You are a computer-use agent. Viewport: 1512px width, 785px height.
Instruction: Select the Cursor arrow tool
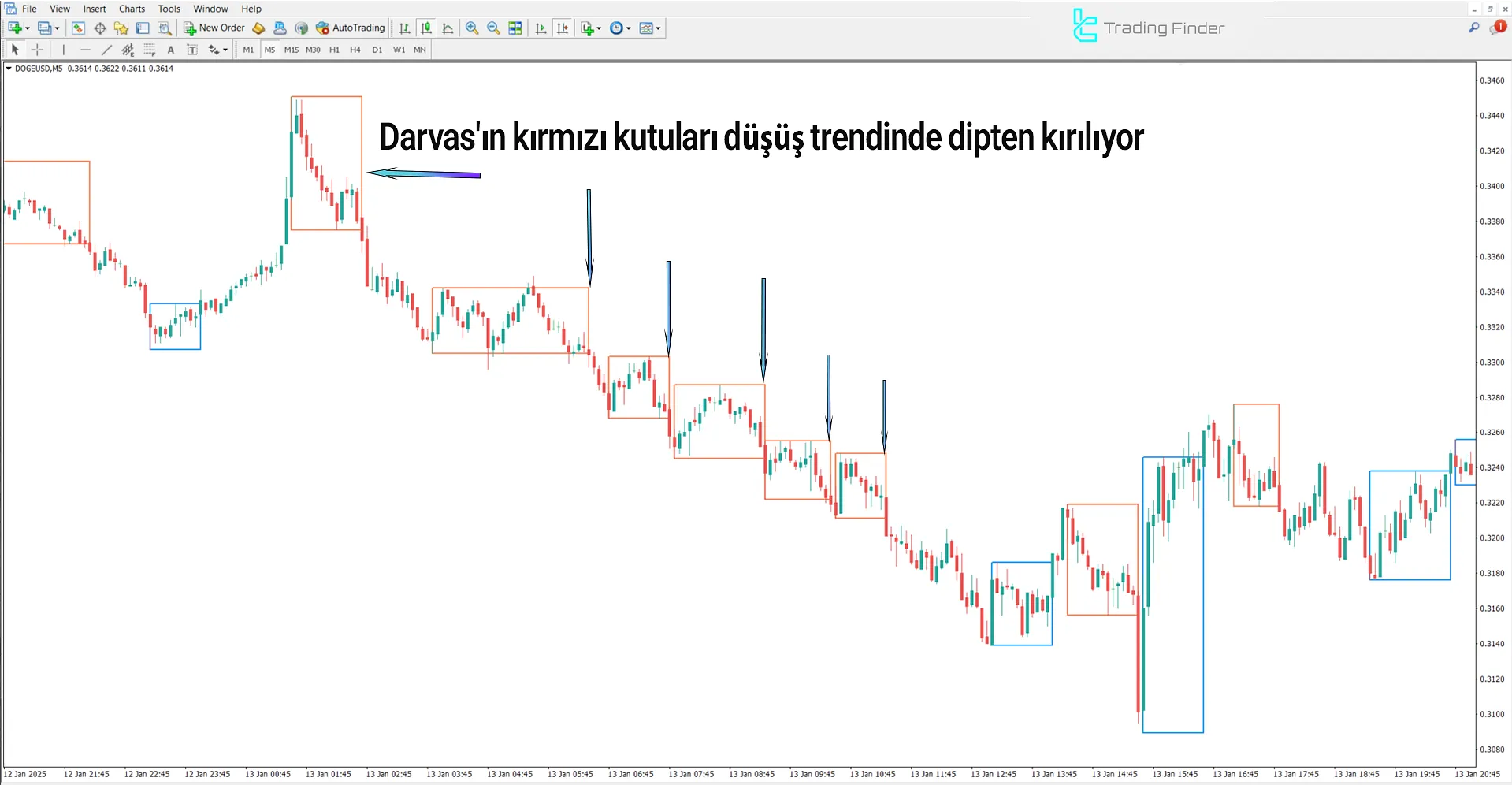tap(15, 50)
